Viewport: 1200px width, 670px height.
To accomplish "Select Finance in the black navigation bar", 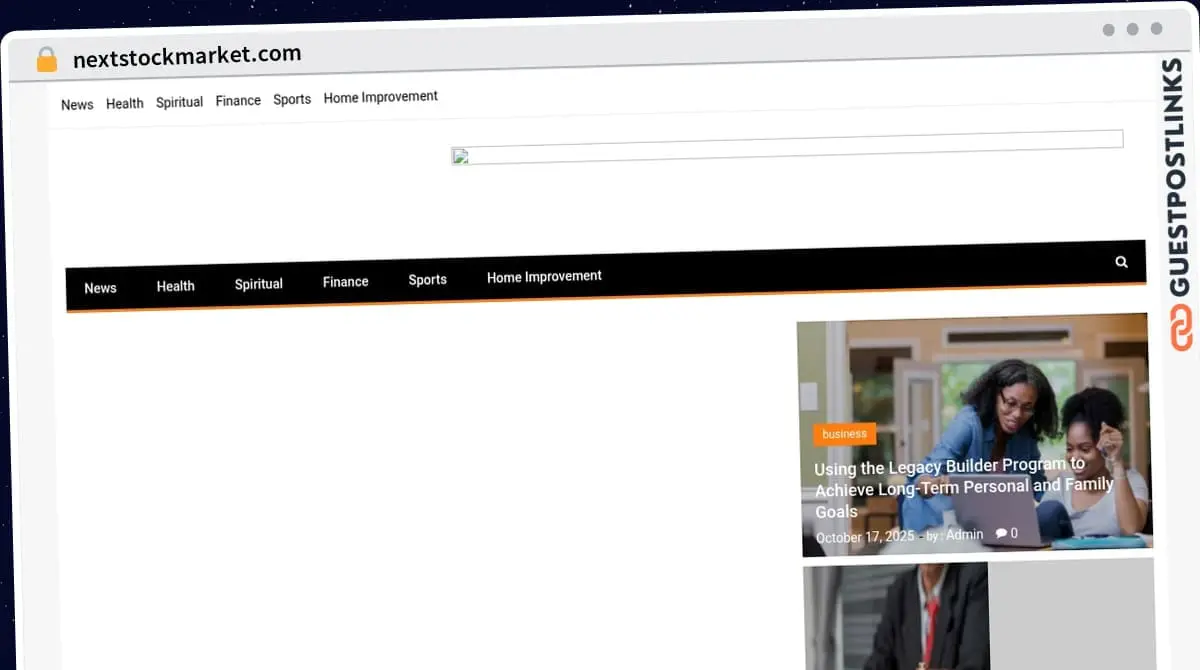I will (x=346, y=282).
